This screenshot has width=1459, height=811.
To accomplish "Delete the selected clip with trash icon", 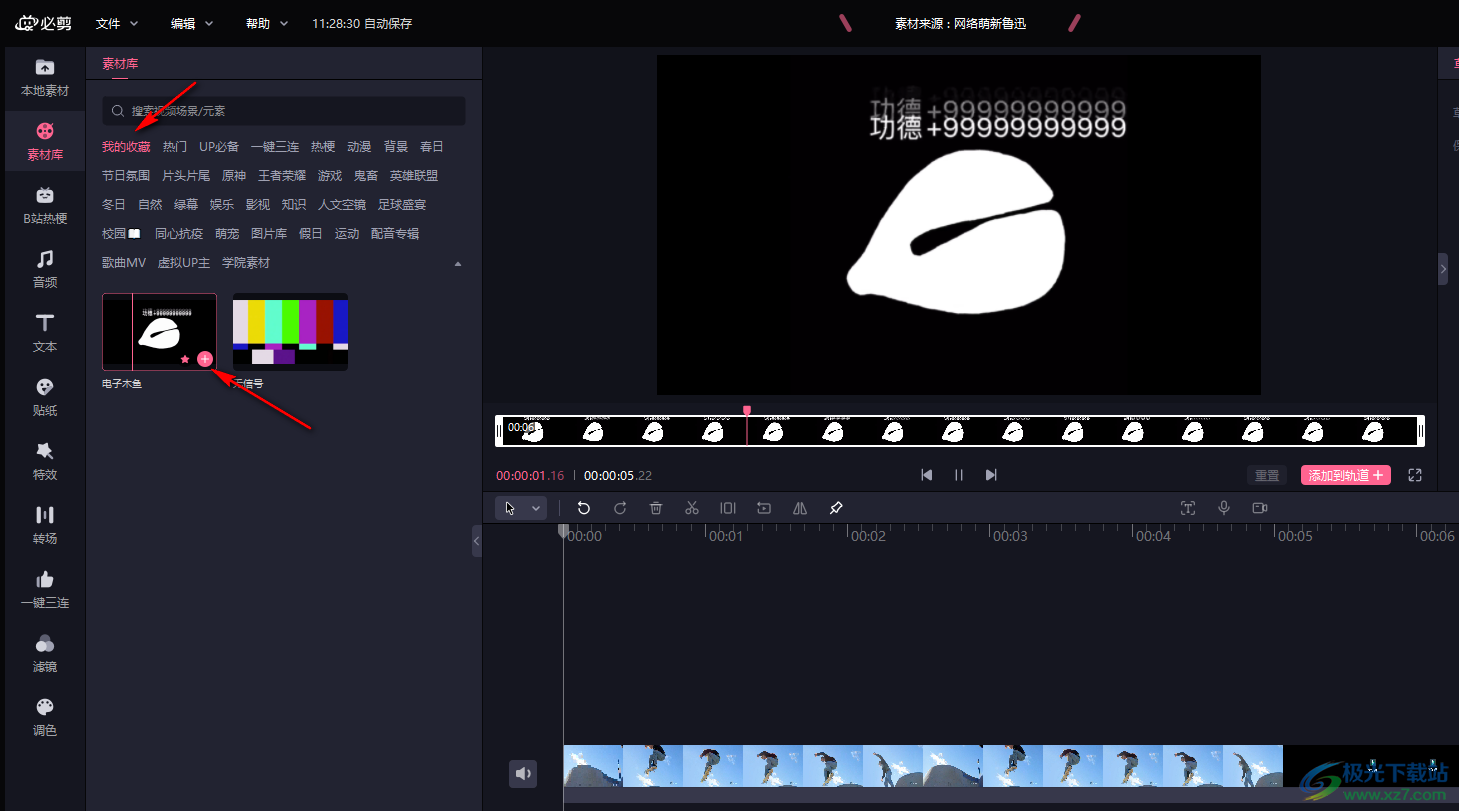I will (656, 508).
